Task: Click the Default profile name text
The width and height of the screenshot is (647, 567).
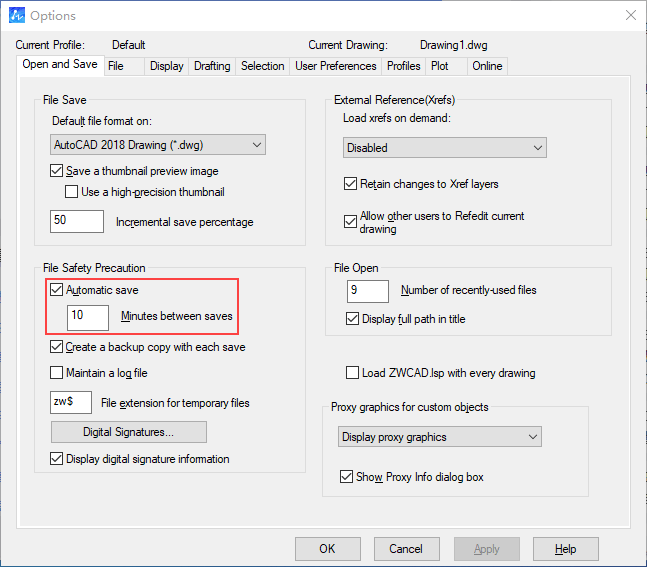Action: coord(129,45)
